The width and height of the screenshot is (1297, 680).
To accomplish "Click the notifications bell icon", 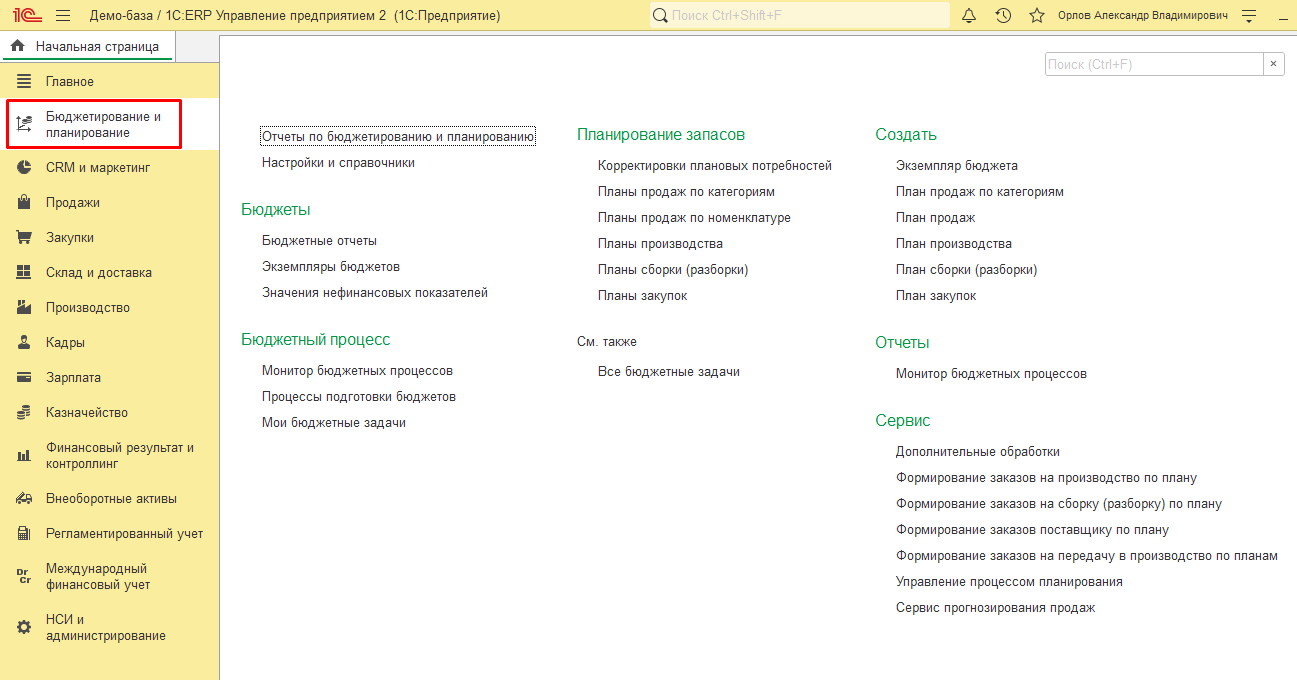I will [968, 16].
